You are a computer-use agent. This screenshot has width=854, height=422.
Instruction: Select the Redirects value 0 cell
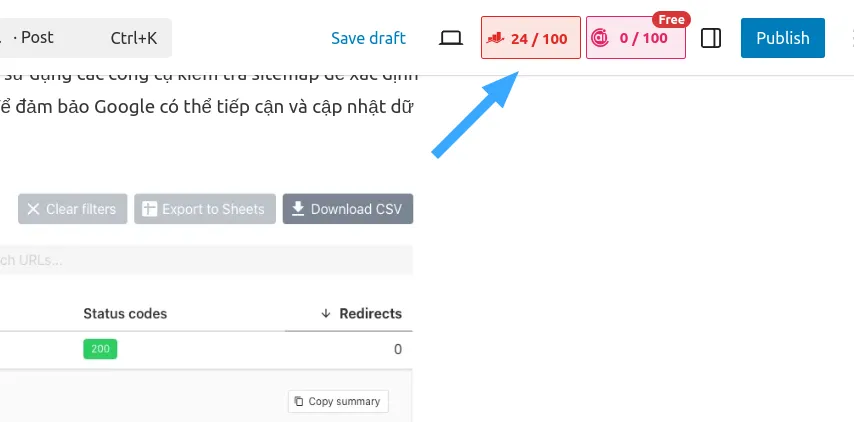pos(398,349)
